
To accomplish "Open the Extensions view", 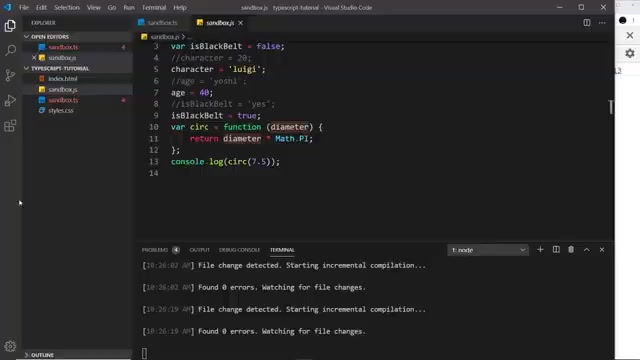I will [10, 126].
